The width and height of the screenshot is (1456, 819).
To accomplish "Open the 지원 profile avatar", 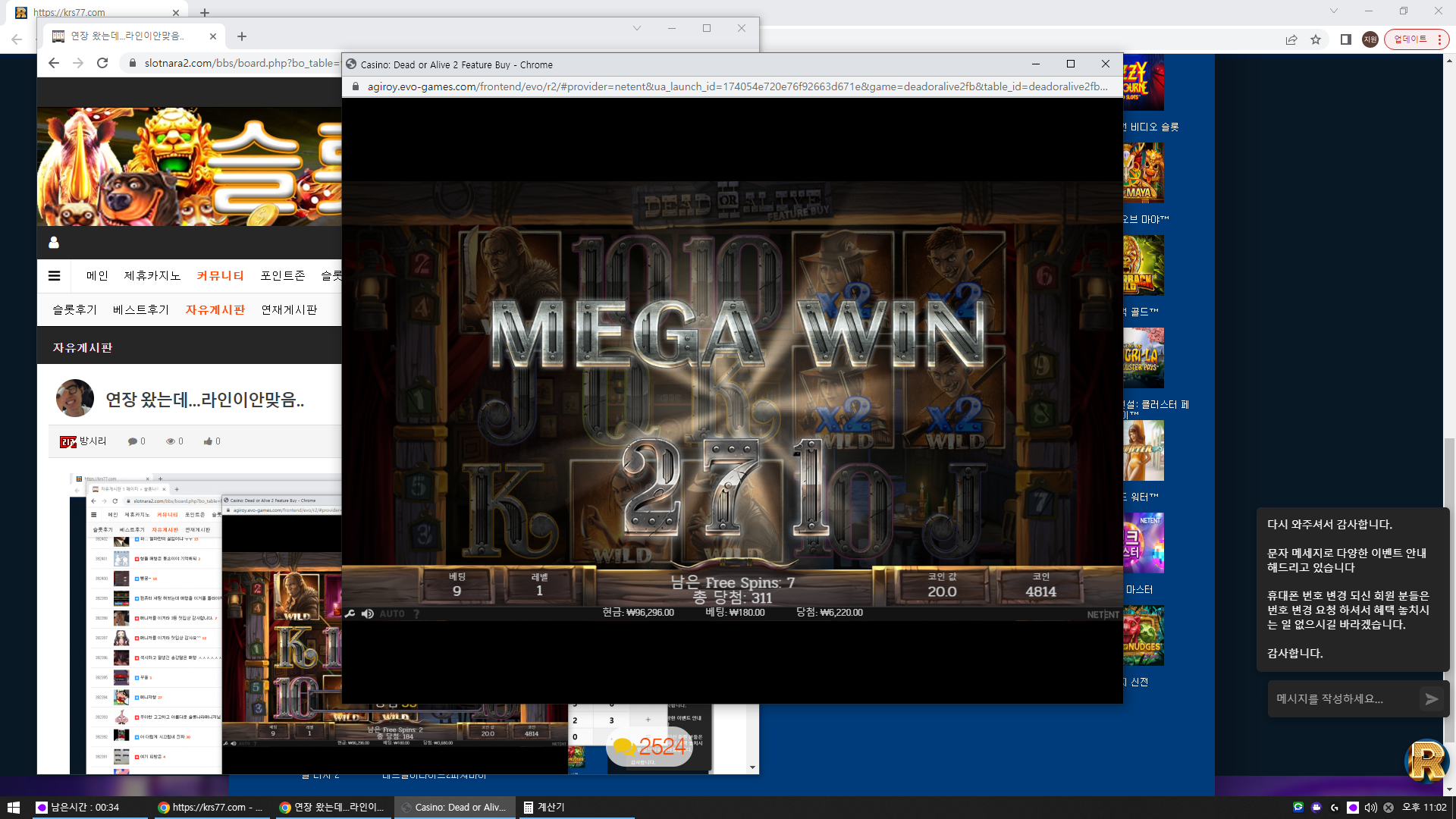I will [x=1370, y=39].
